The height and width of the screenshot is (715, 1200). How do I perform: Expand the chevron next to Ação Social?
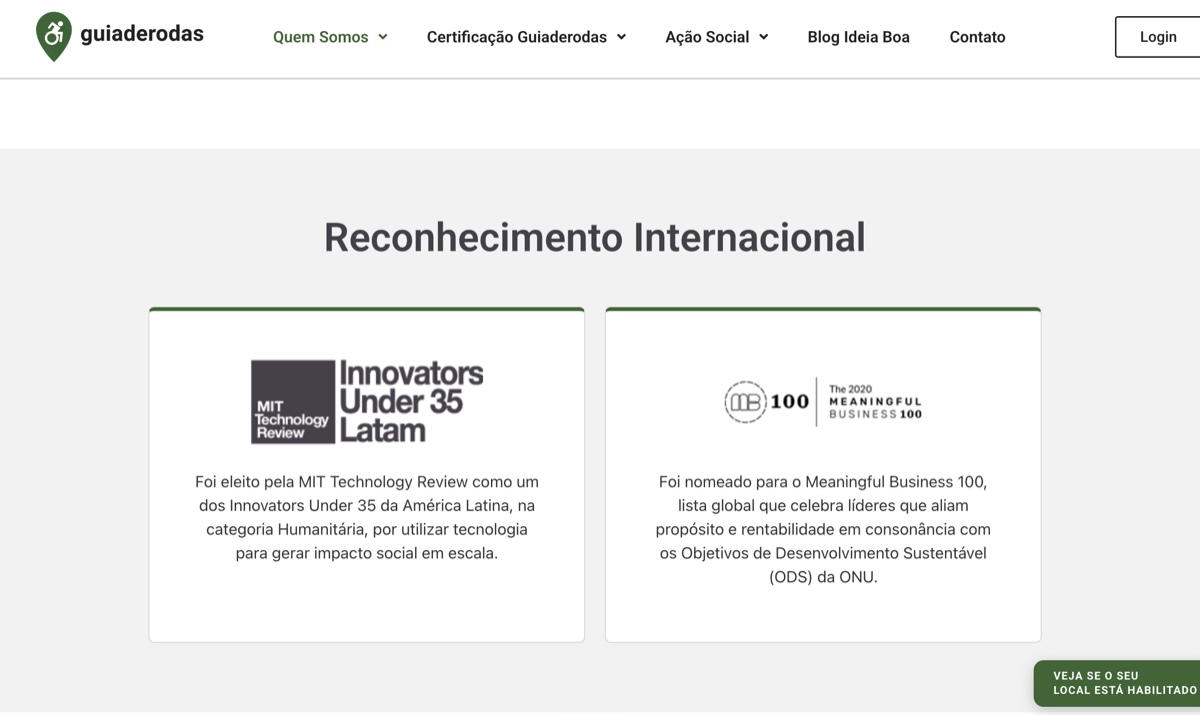click(763, 37)
